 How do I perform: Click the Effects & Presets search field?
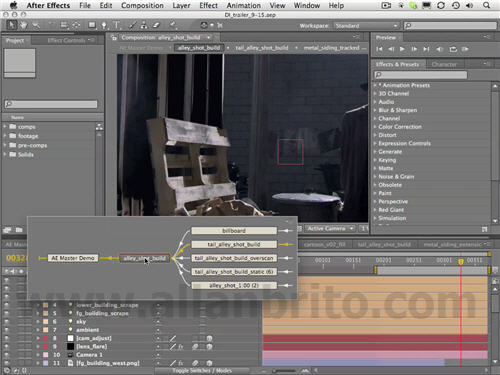421,75
